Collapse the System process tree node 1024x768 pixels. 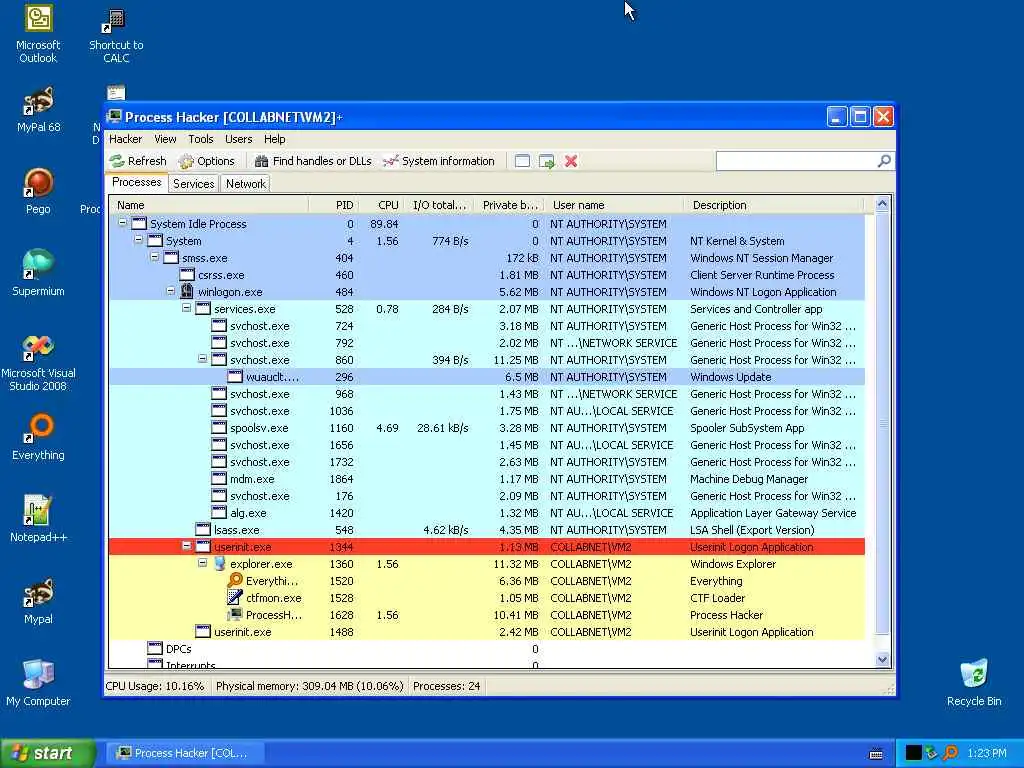coord(138,240)
